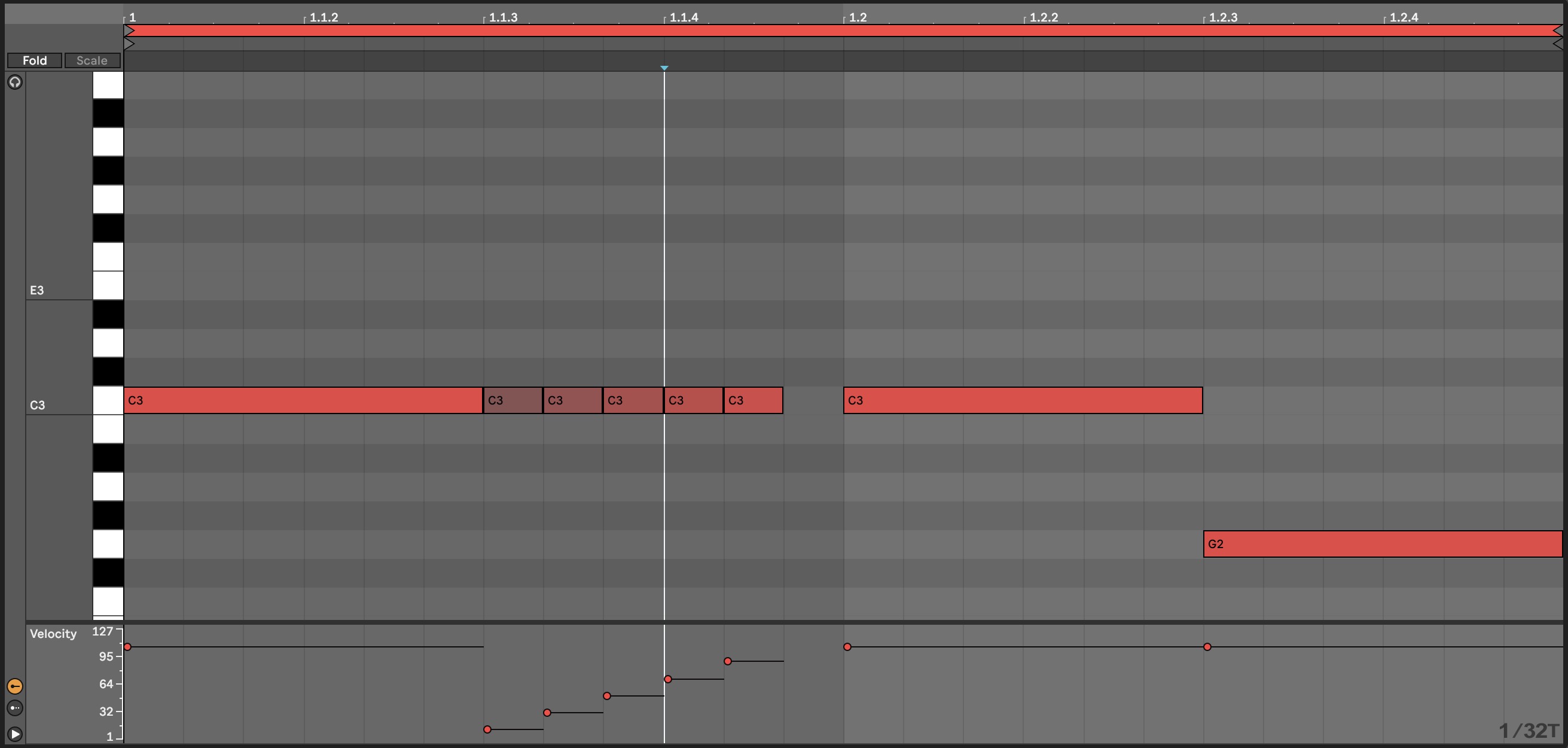Click the 1.1.2 position in the time ruler

pyautogui.click(x=324, y=17)
